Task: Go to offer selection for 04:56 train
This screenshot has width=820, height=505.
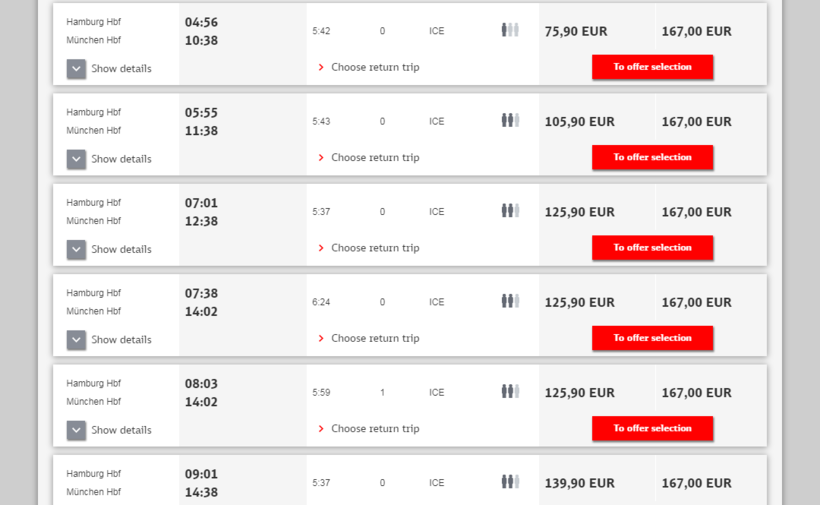Action: (652, 67)
